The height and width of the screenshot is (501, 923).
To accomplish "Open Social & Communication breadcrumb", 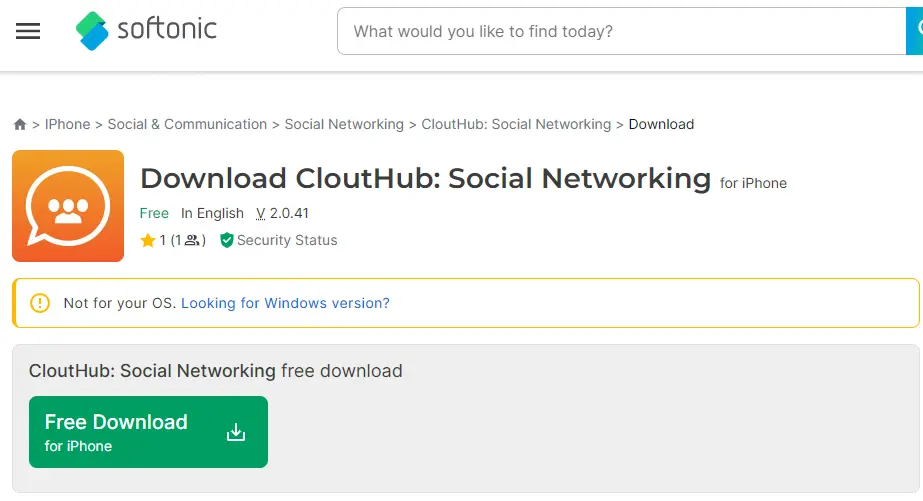I will pyautogui.click(x=187, y=124).
